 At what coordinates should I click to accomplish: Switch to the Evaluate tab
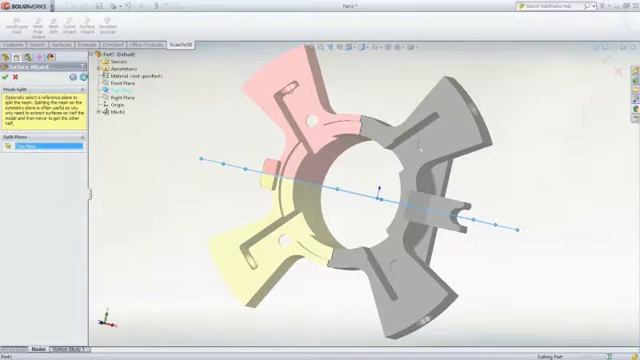click(x=87, y=45)
